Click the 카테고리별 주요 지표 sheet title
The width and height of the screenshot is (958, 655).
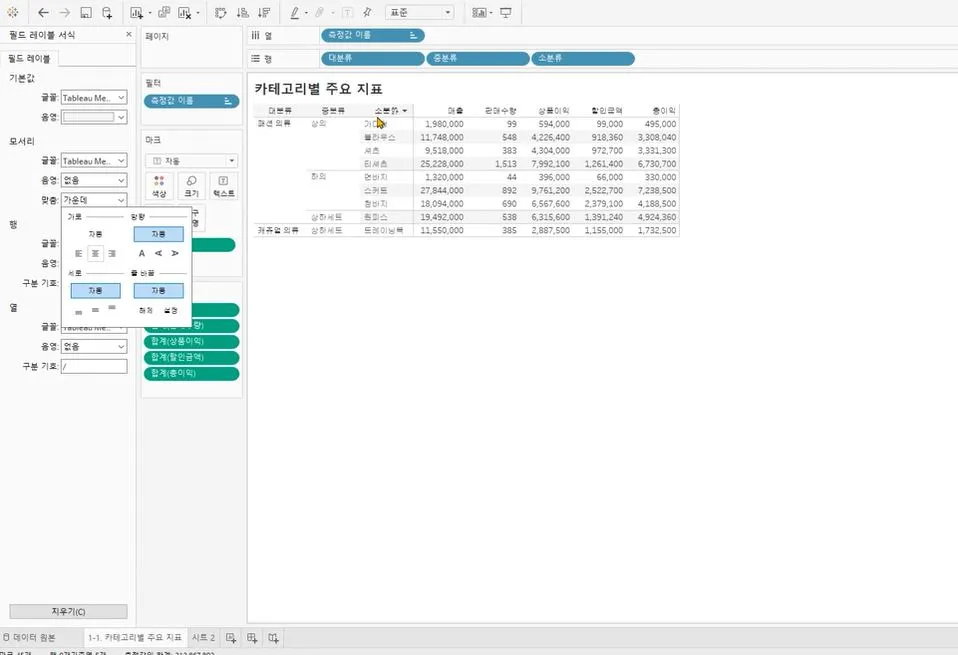(x=318, y=89)
